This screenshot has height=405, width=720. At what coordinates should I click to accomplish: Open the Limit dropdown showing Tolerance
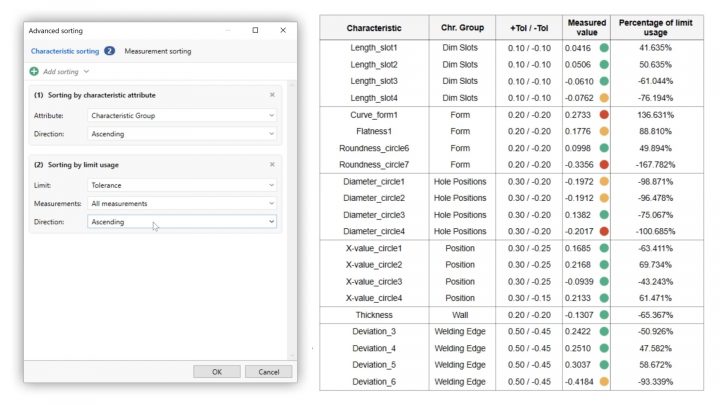click(x=181, y=185)
